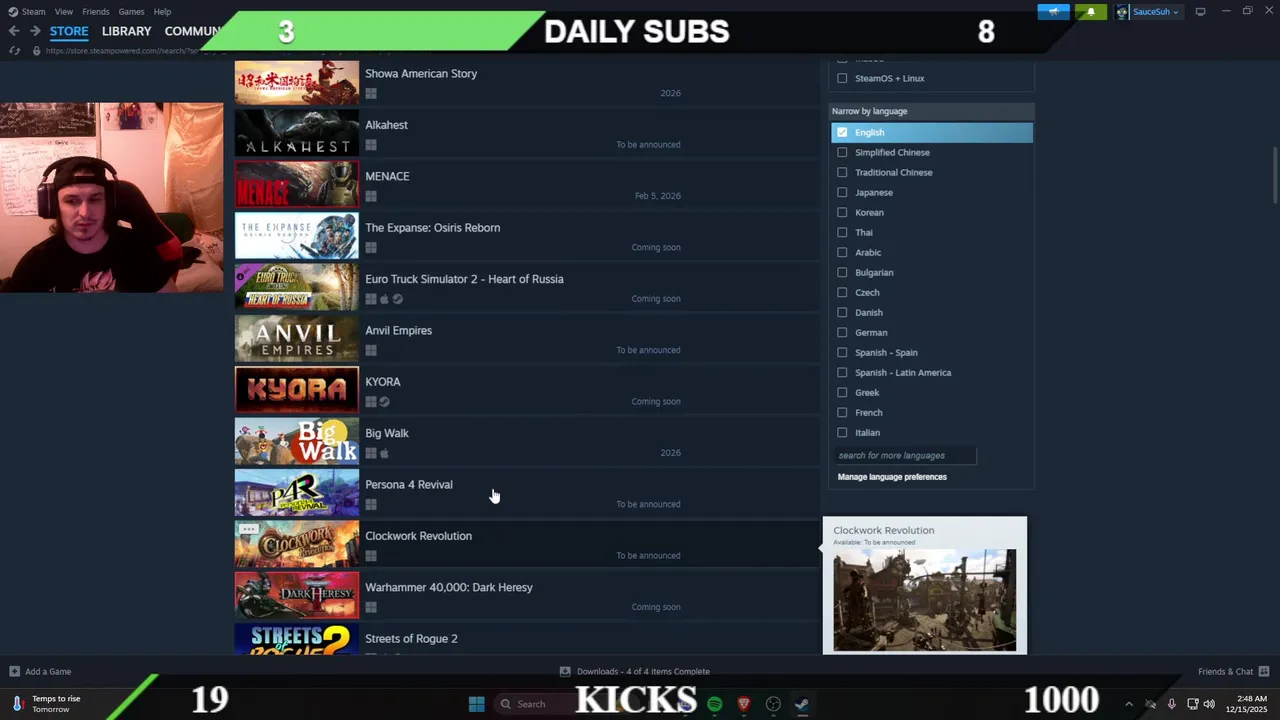Open Steam announcements megaphone icon
Viewport: 1280px width, 720px height.
pos(1053,12)
